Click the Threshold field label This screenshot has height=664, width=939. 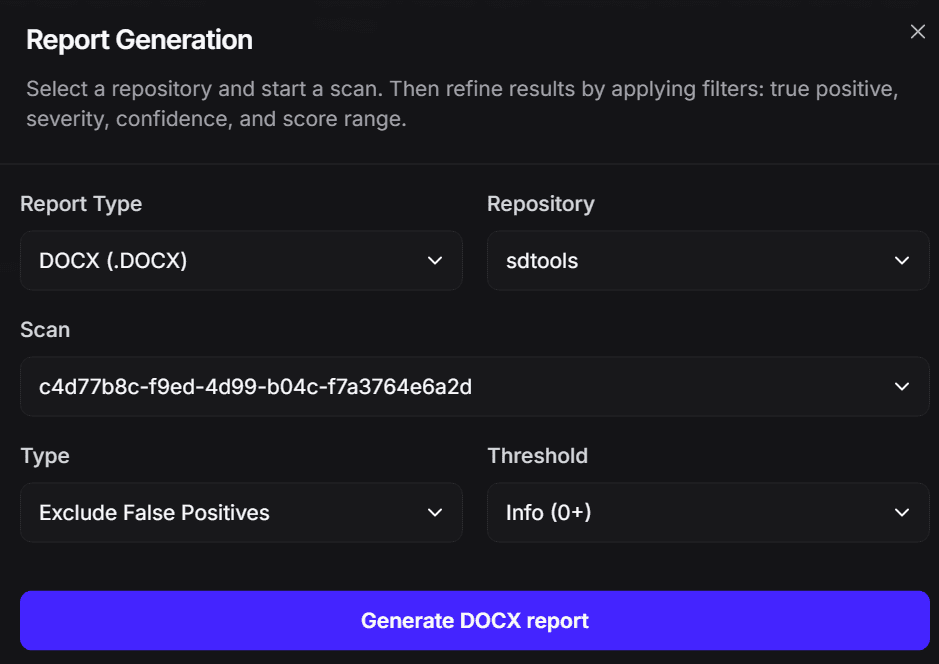point(537,456)
